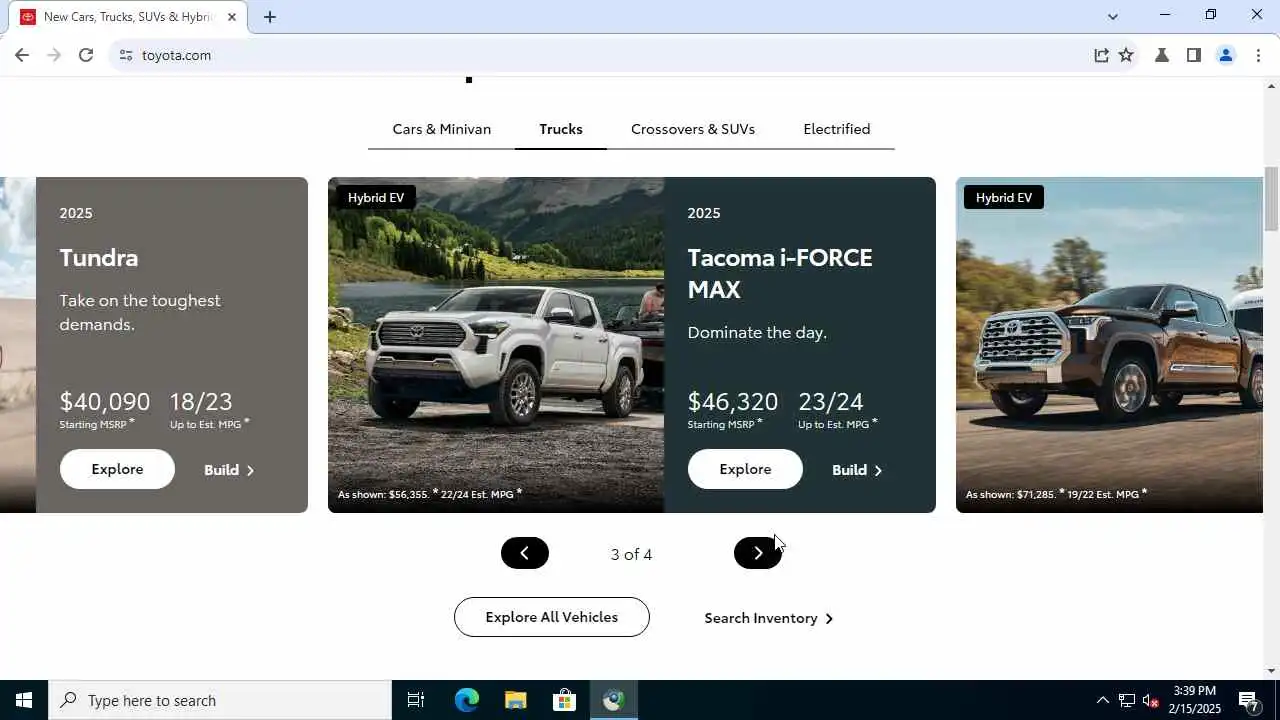This screenshot has width=1280, height=720.
Task: Click the page vertical scrollbar thumb
Action: point(1271,199)
